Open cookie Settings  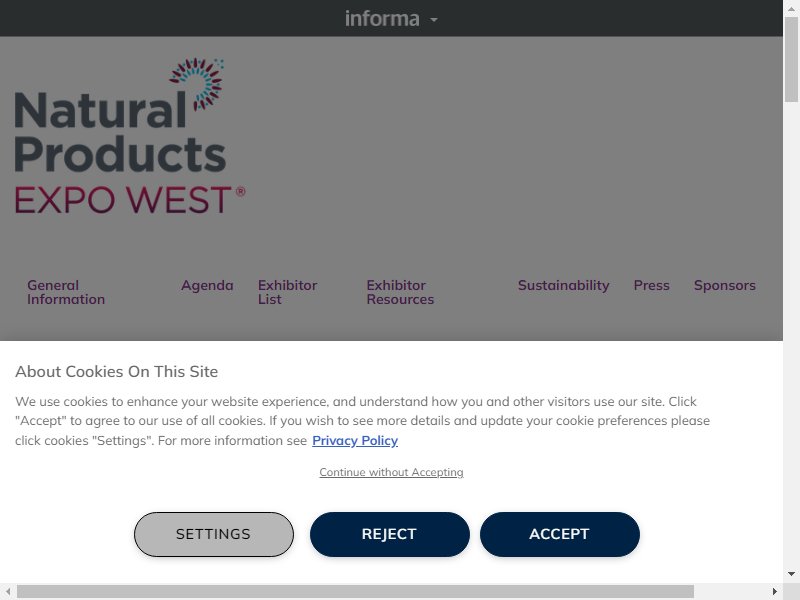pos(214,534)
